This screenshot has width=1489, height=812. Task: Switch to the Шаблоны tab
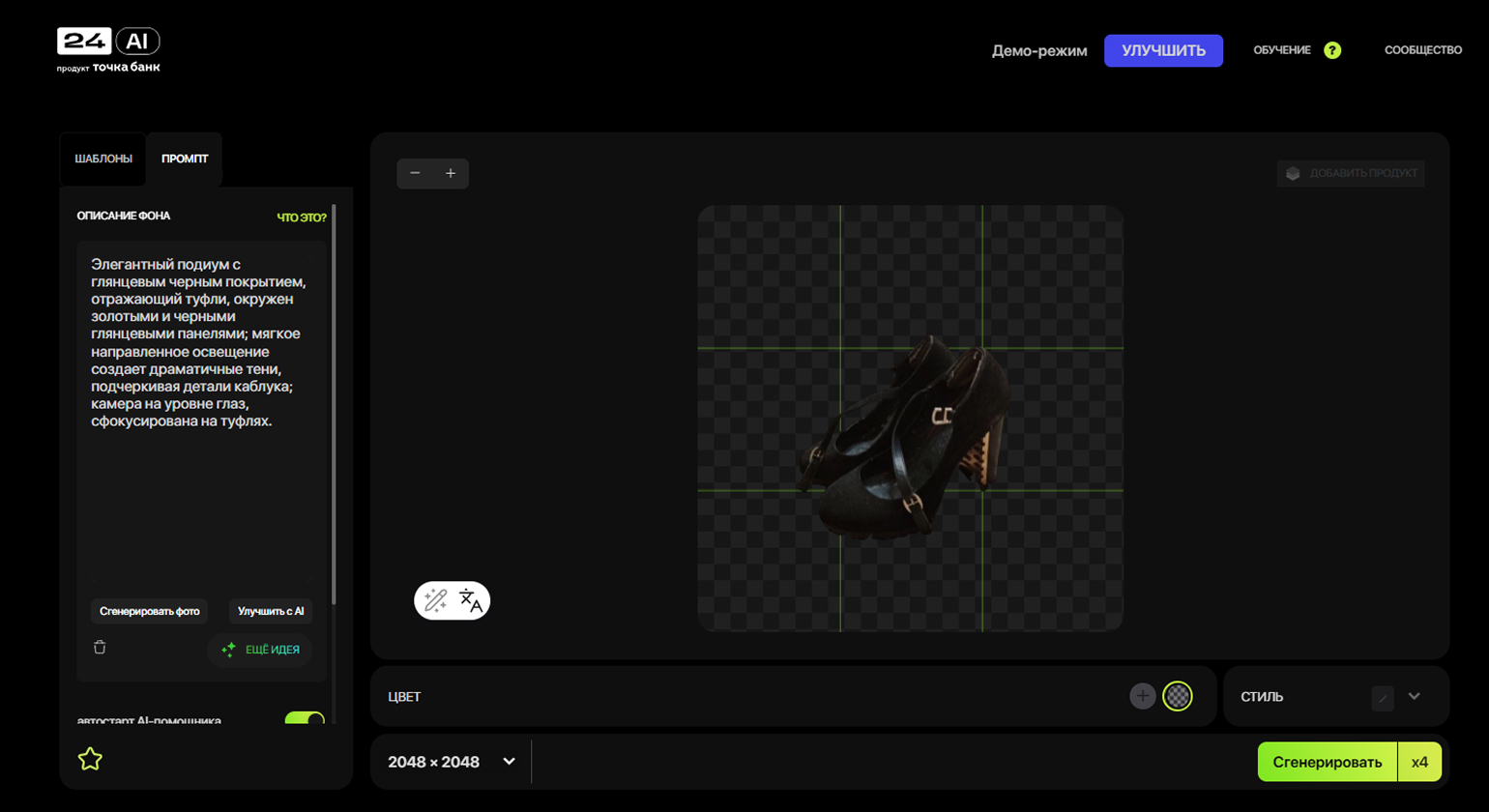click(103, 159)
